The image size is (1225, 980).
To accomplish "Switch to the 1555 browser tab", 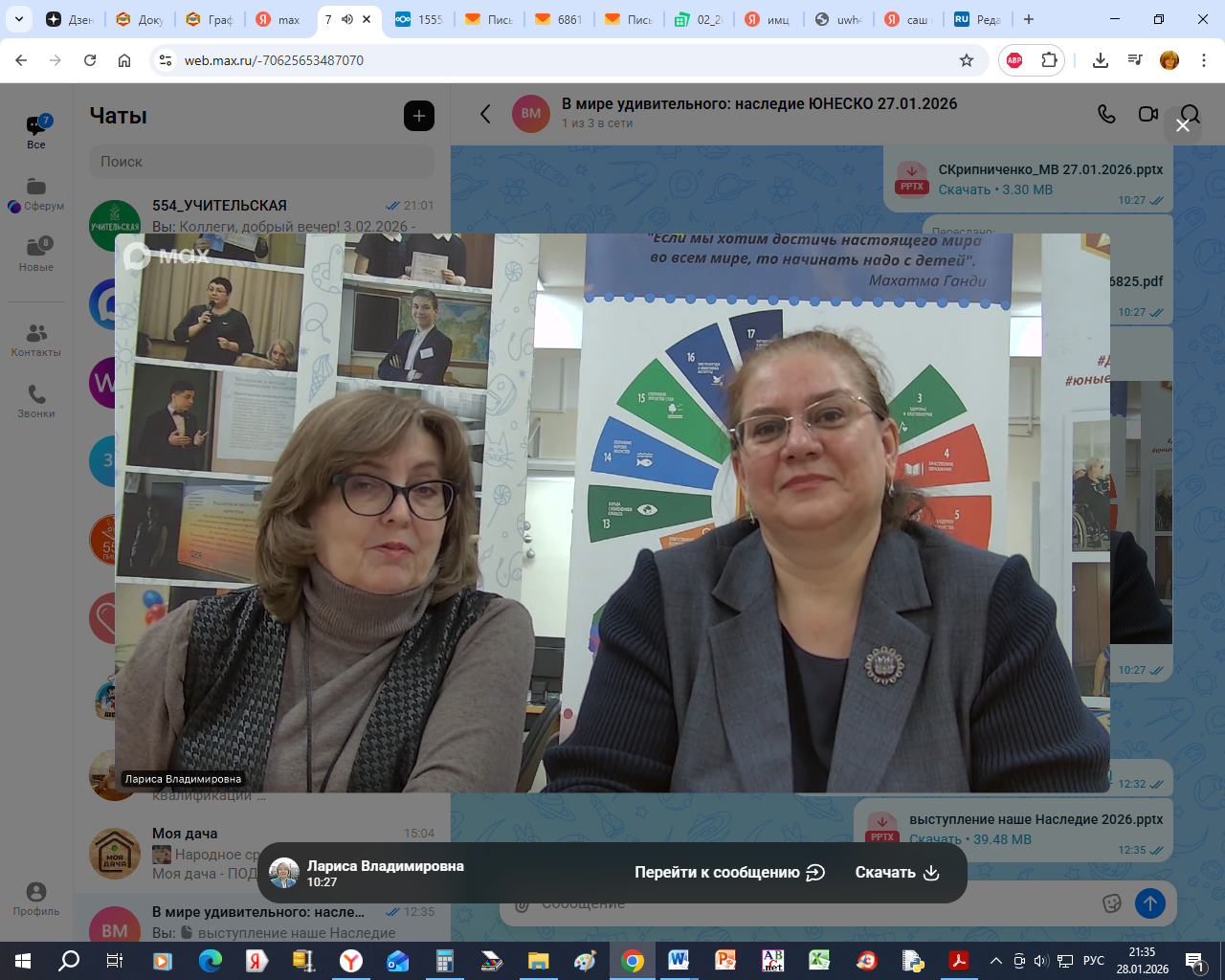I will coord(418,19).
